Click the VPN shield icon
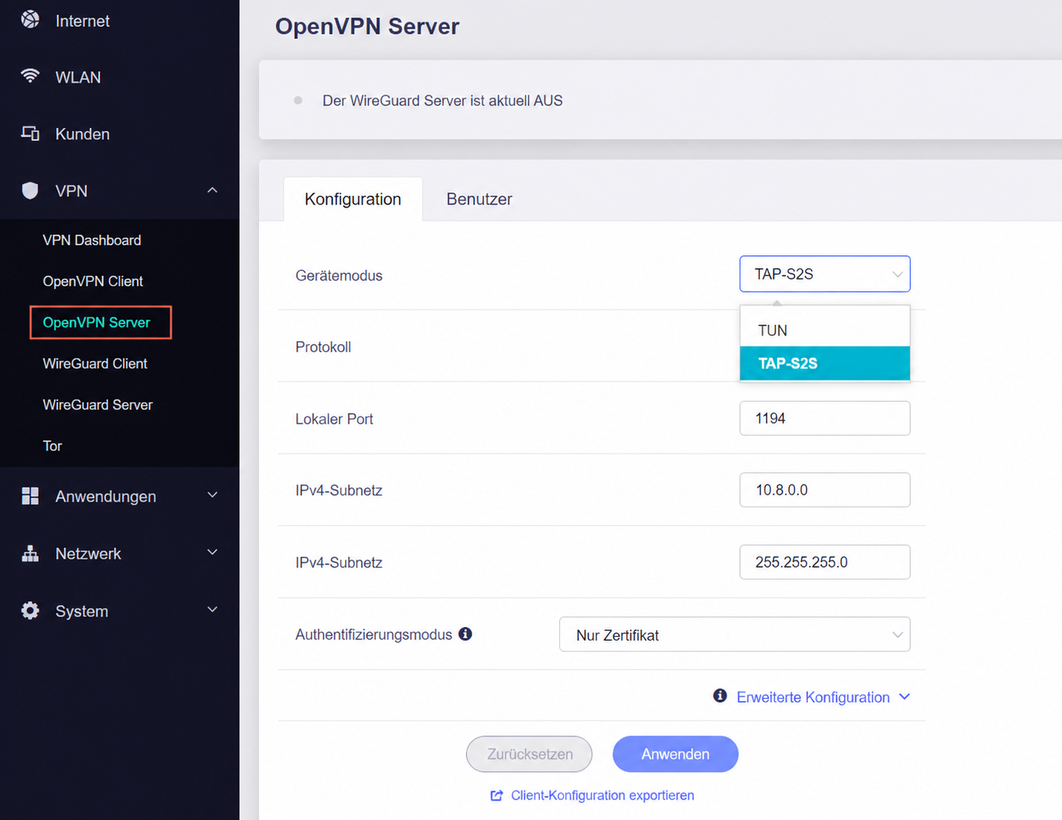This screenshot has width=1062, height=820. pyautogui.click(x=30, y=190)
